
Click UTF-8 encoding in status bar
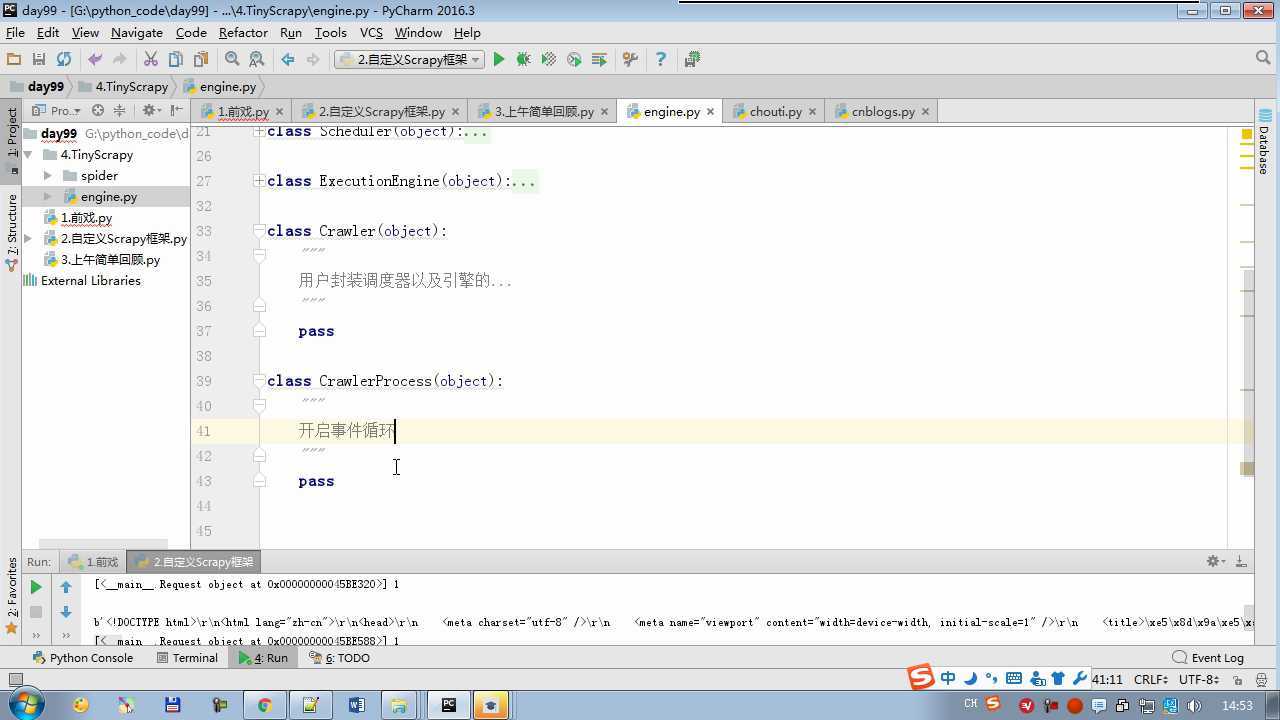click(x=1198, y=679)
